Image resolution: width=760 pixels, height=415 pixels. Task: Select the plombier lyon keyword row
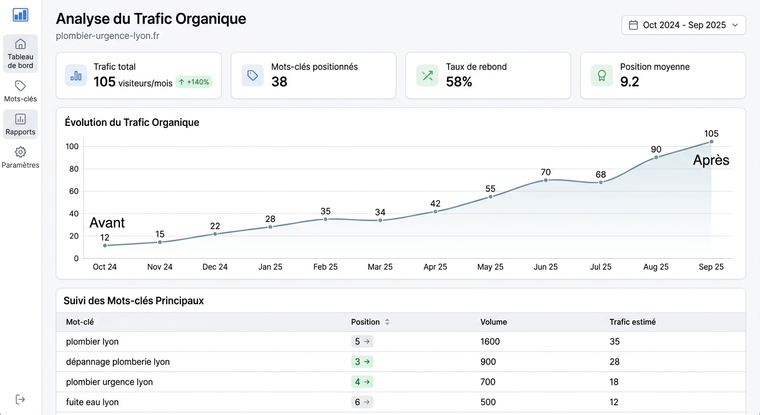click(x=200, y=341)
